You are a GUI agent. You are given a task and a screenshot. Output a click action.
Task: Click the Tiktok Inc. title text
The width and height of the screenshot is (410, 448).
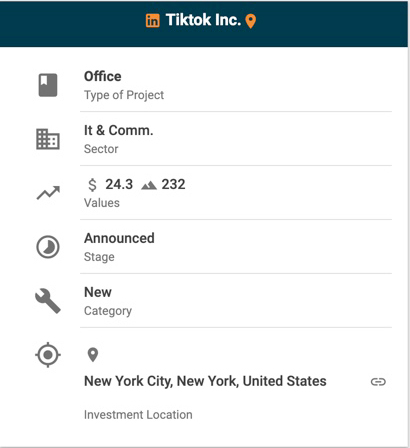tap(203, 20)
